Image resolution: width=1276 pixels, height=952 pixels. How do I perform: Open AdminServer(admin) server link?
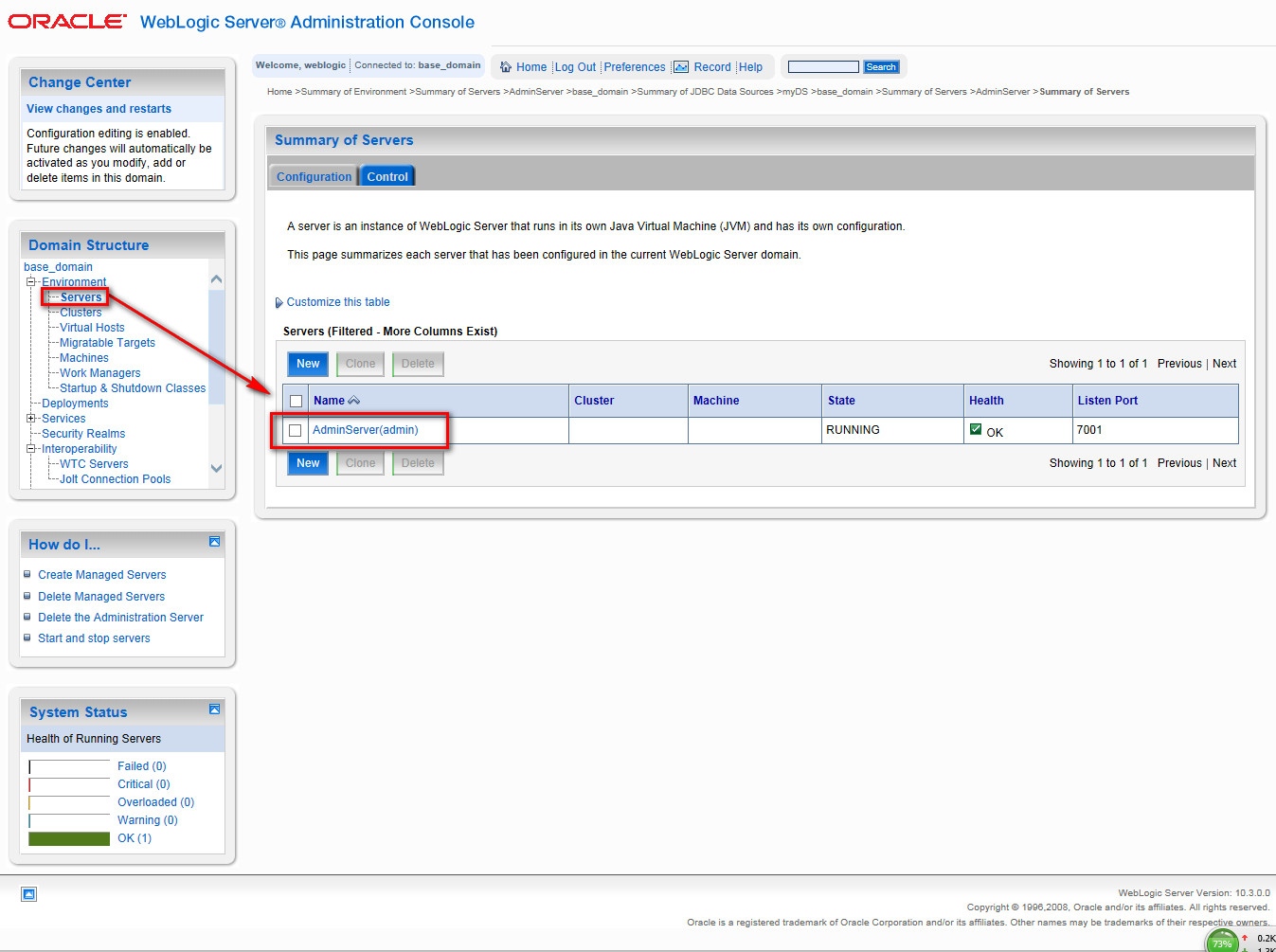pos(365,430)
